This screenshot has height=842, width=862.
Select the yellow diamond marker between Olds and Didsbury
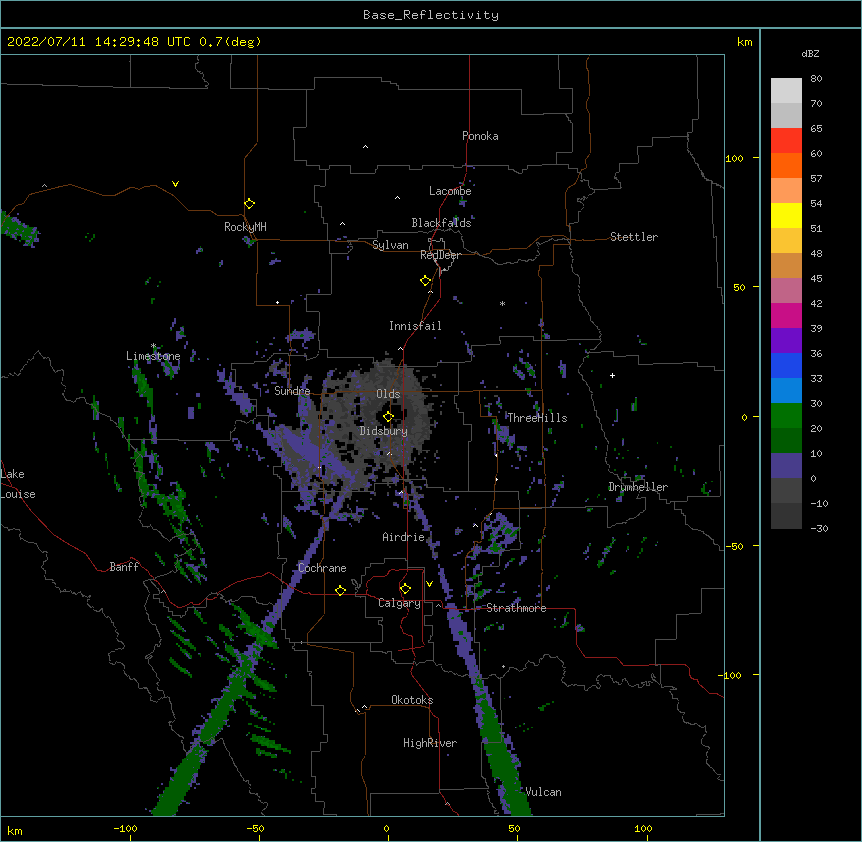(388, 417)
